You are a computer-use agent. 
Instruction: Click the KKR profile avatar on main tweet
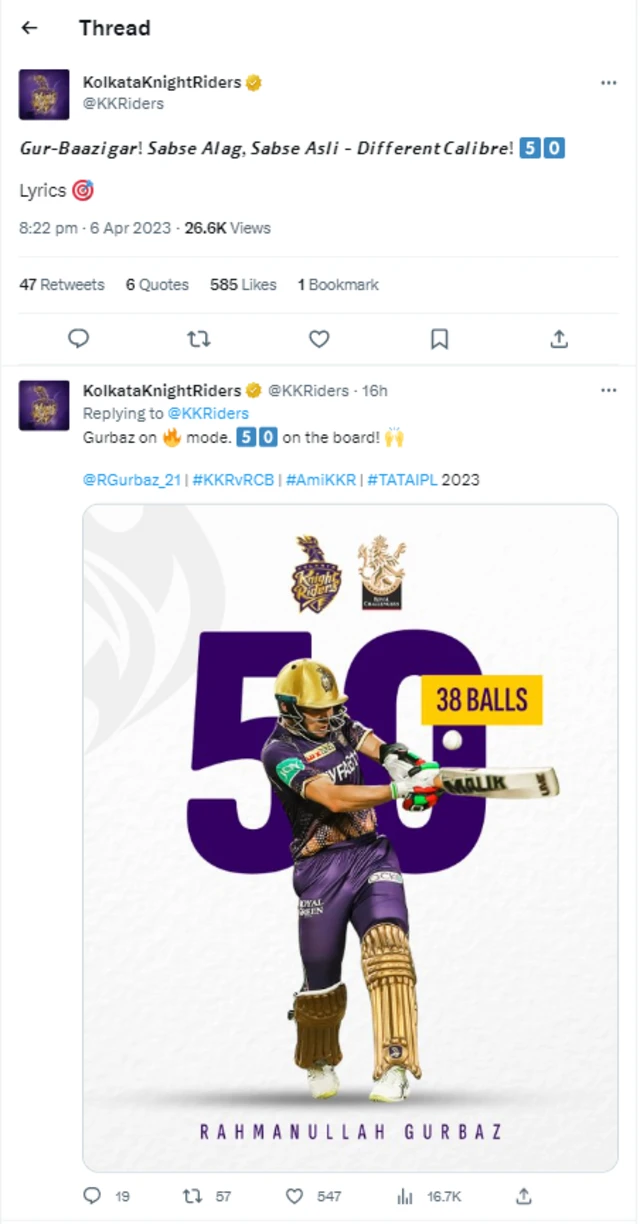(44, 95)
